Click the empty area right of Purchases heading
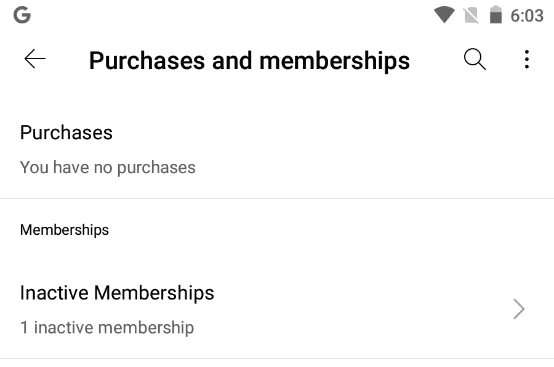 coord(332,133)
